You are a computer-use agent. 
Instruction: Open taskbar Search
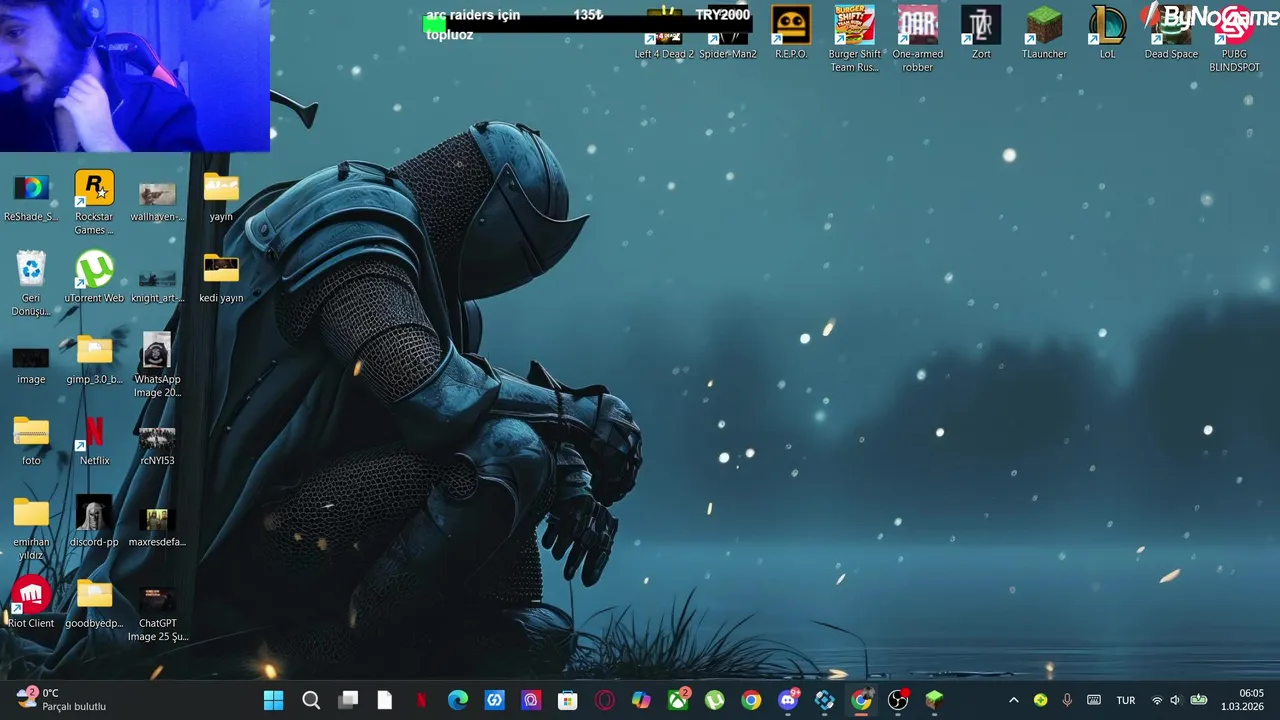coord(311,700)
